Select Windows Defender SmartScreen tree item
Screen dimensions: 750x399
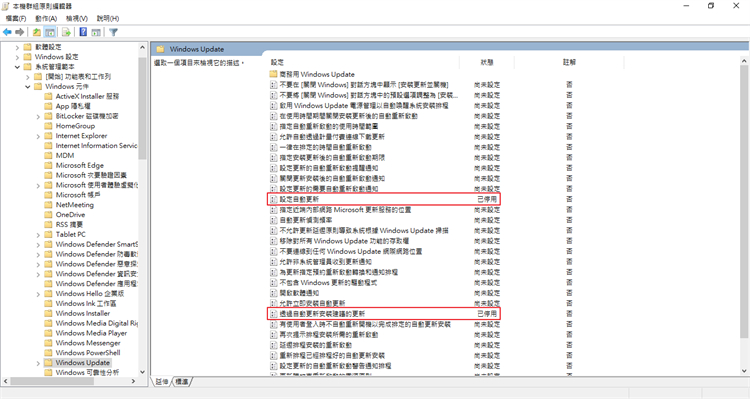click(97, 244)
